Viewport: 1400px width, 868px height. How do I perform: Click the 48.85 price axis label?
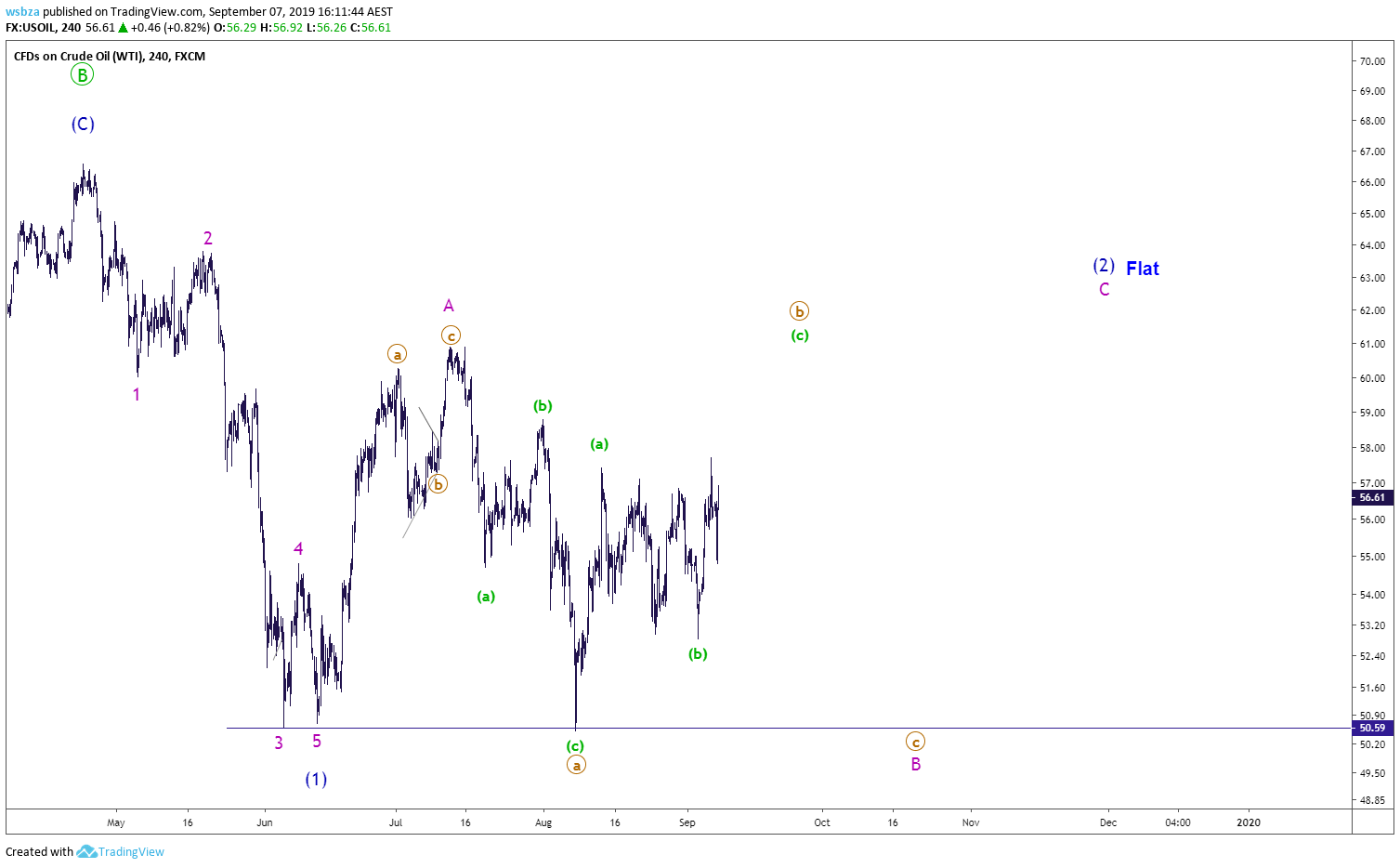[1372, 800]
